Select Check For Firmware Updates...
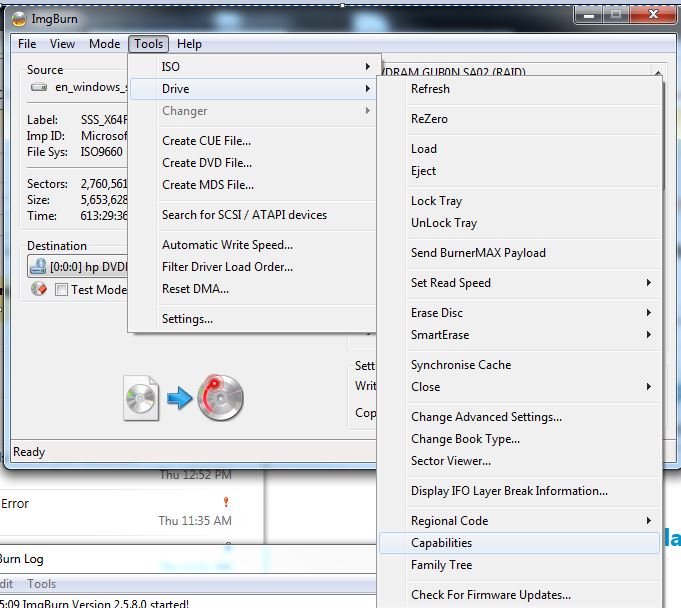The width and height of the screenshot is (681, 608). tap(520, 595)
